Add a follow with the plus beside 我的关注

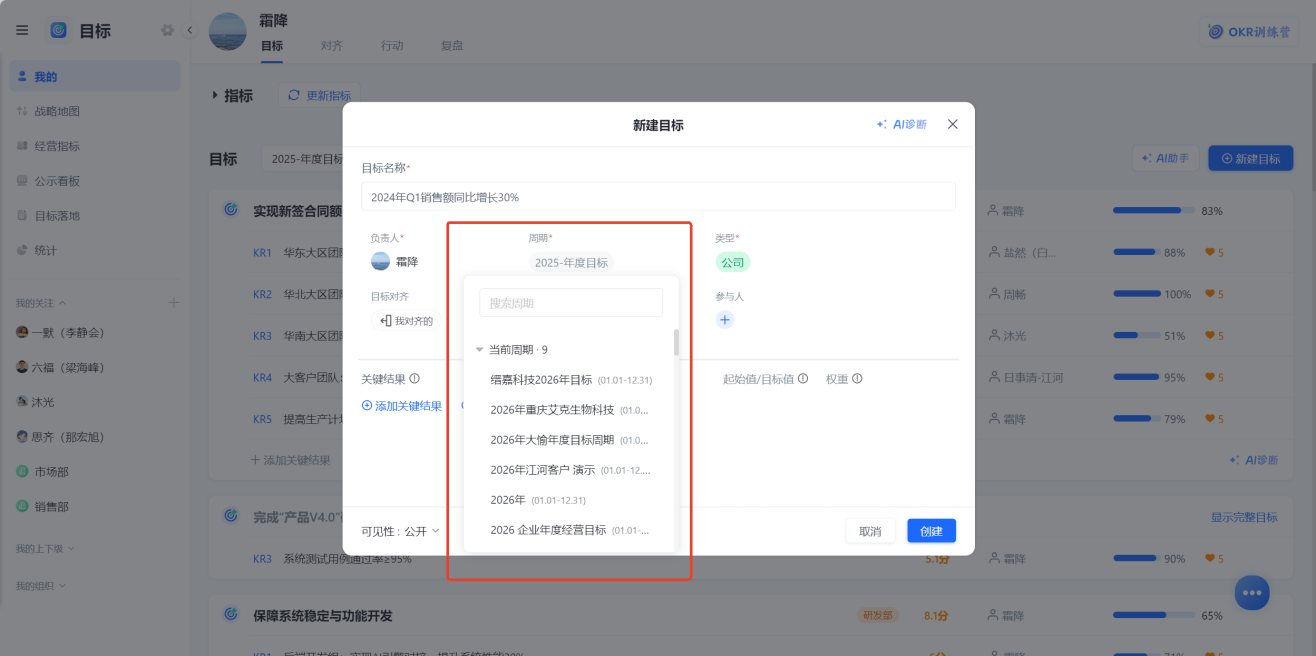(173, 302)
